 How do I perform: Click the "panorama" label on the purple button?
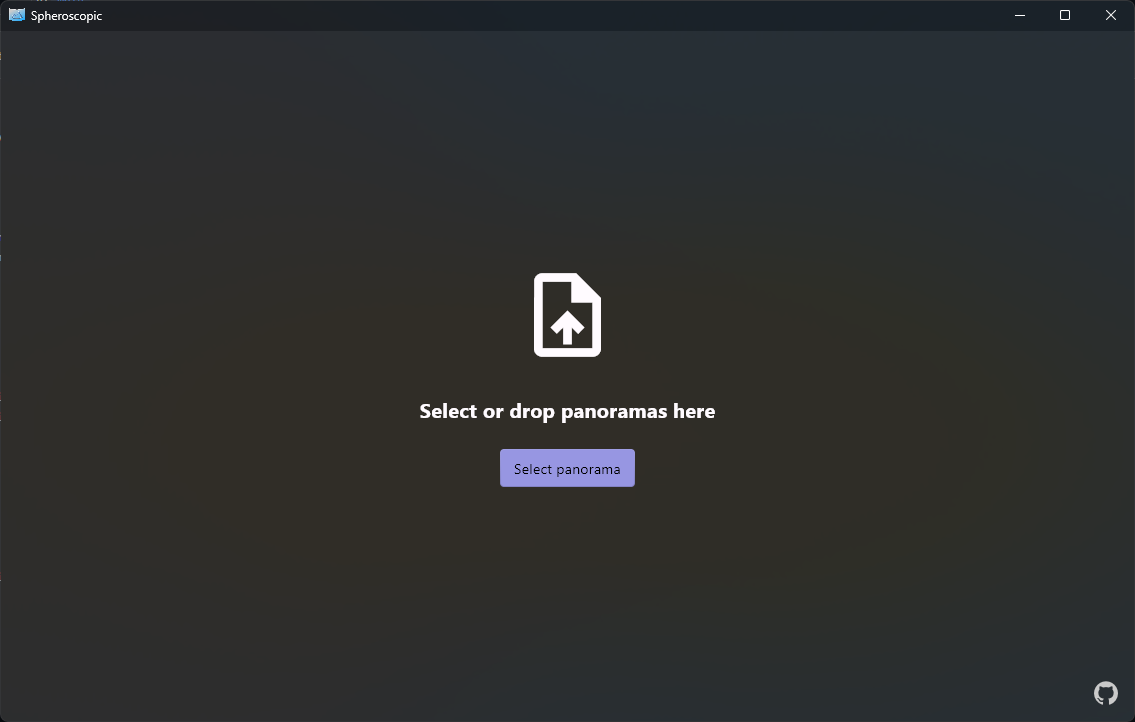pos(588,469)
